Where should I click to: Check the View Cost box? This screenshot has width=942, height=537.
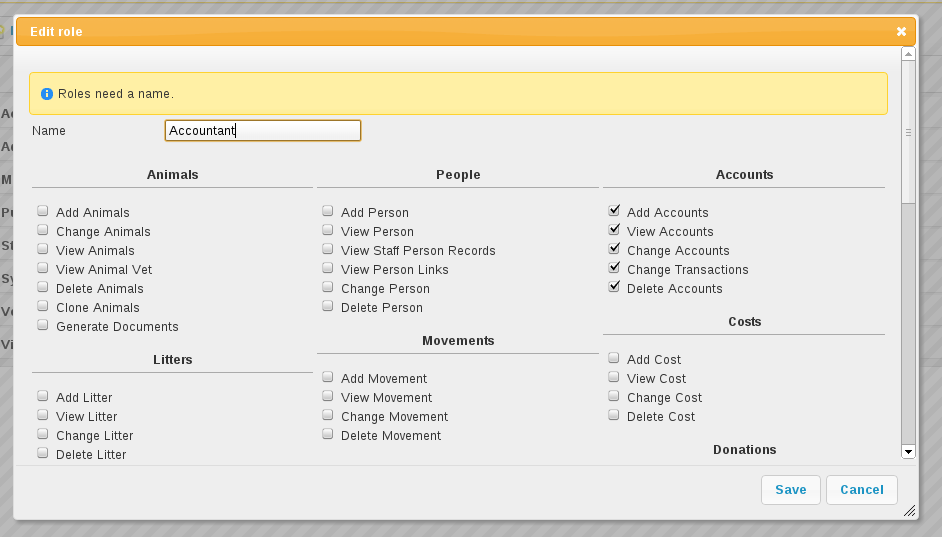pos(614,378)
